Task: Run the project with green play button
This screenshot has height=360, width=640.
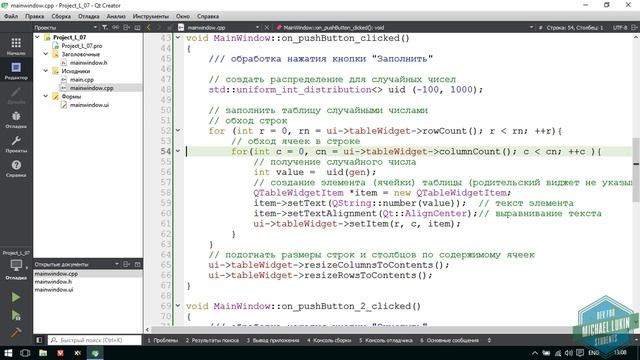Action: [x=16, y=297]
